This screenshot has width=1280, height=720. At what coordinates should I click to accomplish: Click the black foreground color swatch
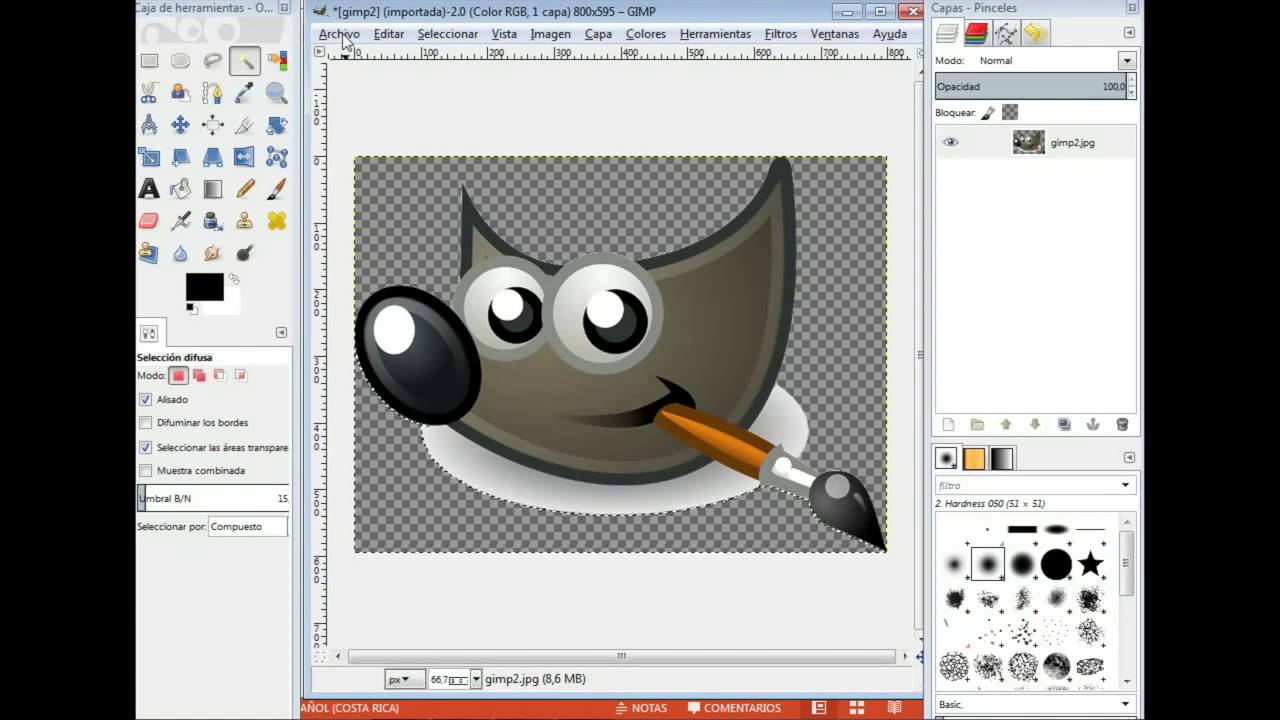coord(204,287)
